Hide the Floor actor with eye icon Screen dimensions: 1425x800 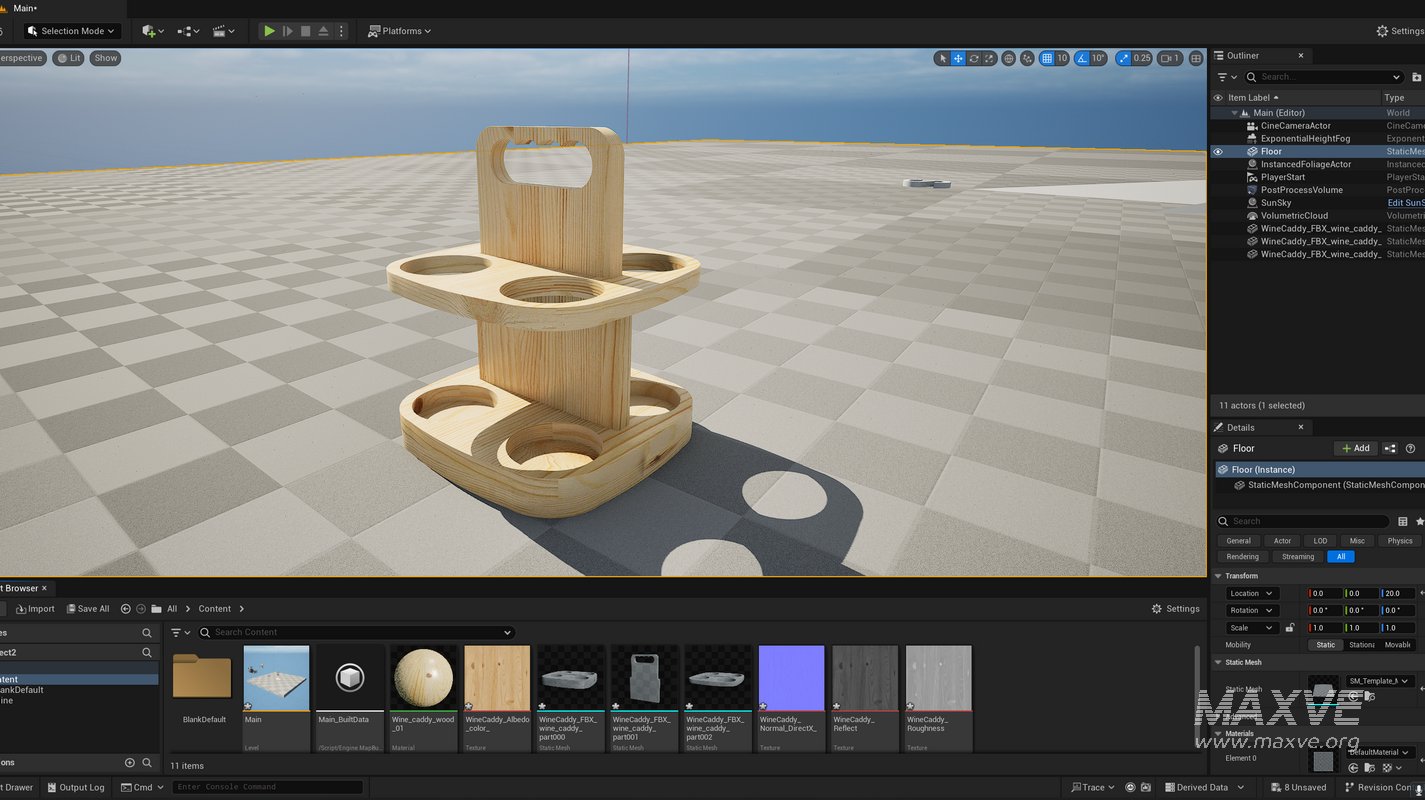1218,152
